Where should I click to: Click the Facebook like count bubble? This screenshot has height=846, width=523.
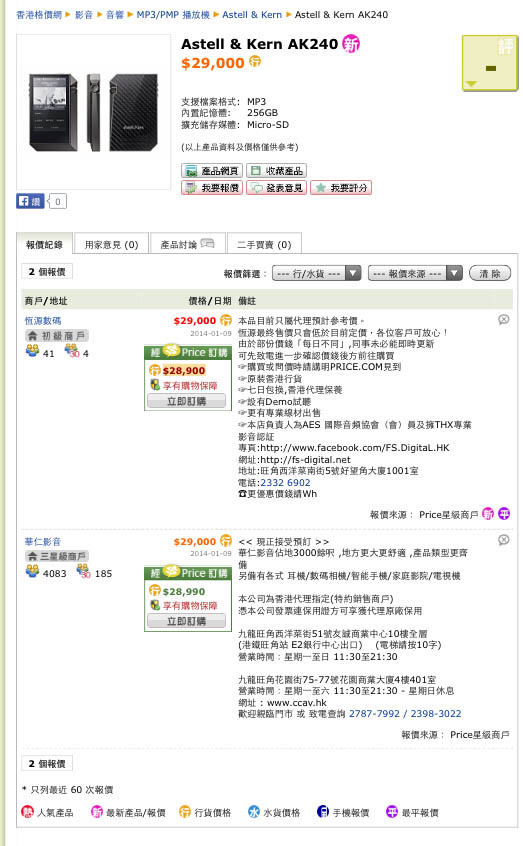57,201
